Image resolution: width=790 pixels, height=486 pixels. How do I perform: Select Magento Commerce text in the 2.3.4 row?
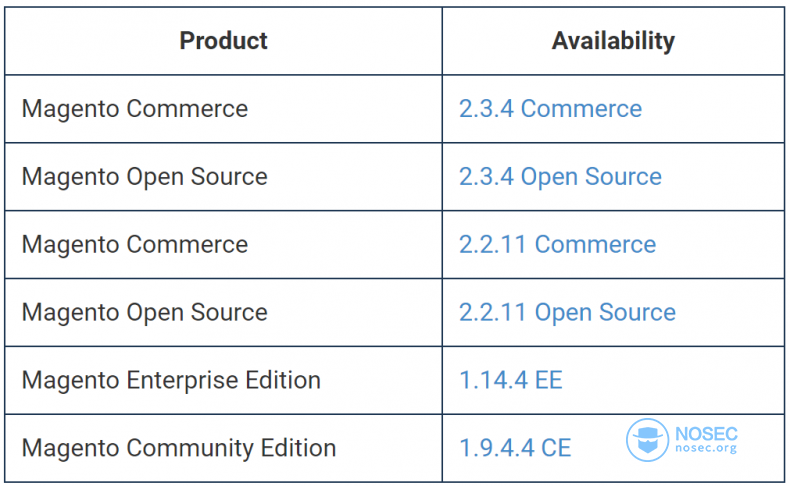pyautogui.click(x=135, y=109)
